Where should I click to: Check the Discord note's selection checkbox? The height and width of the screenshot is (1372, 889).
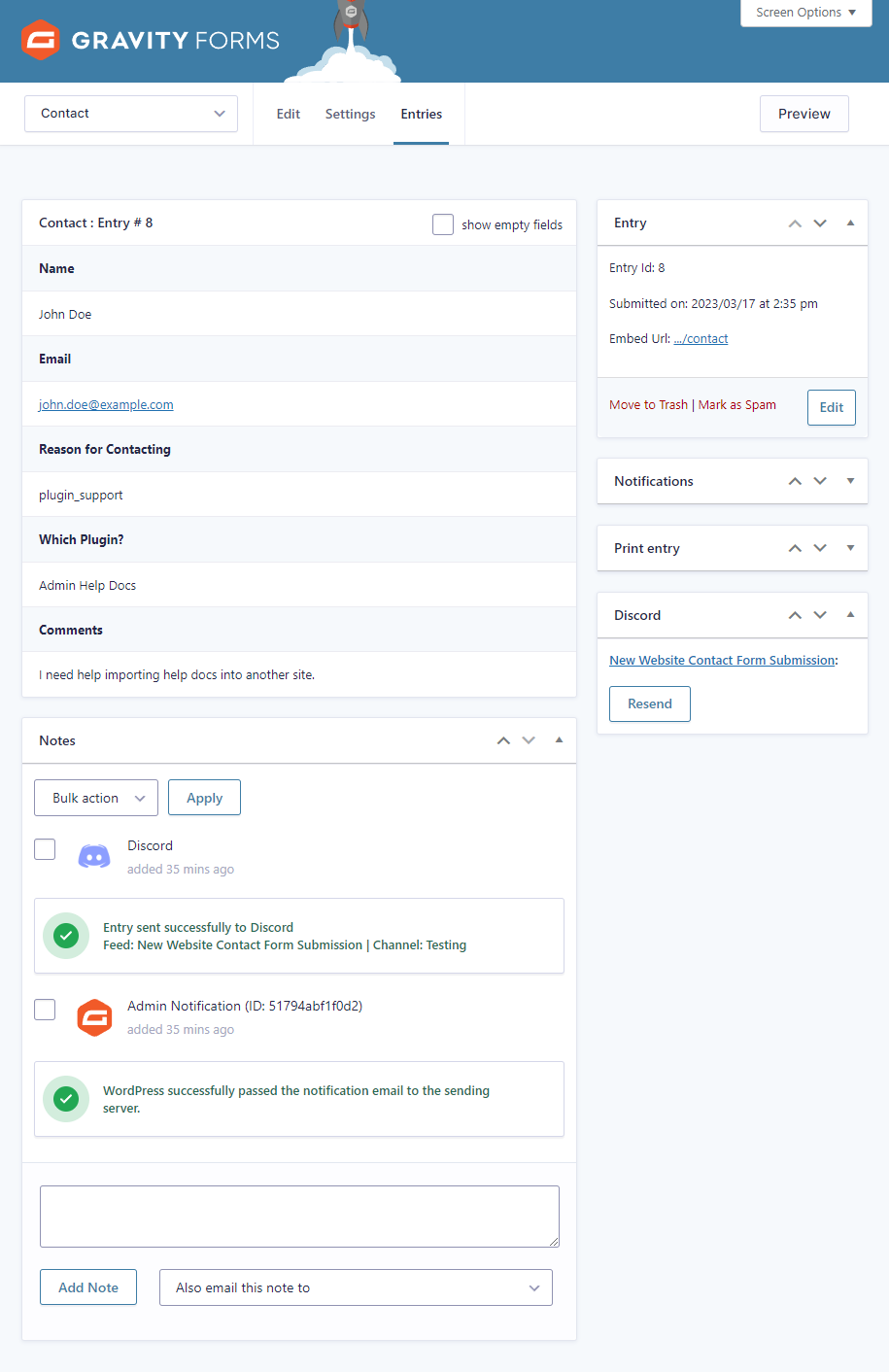(x=44, y=848)
